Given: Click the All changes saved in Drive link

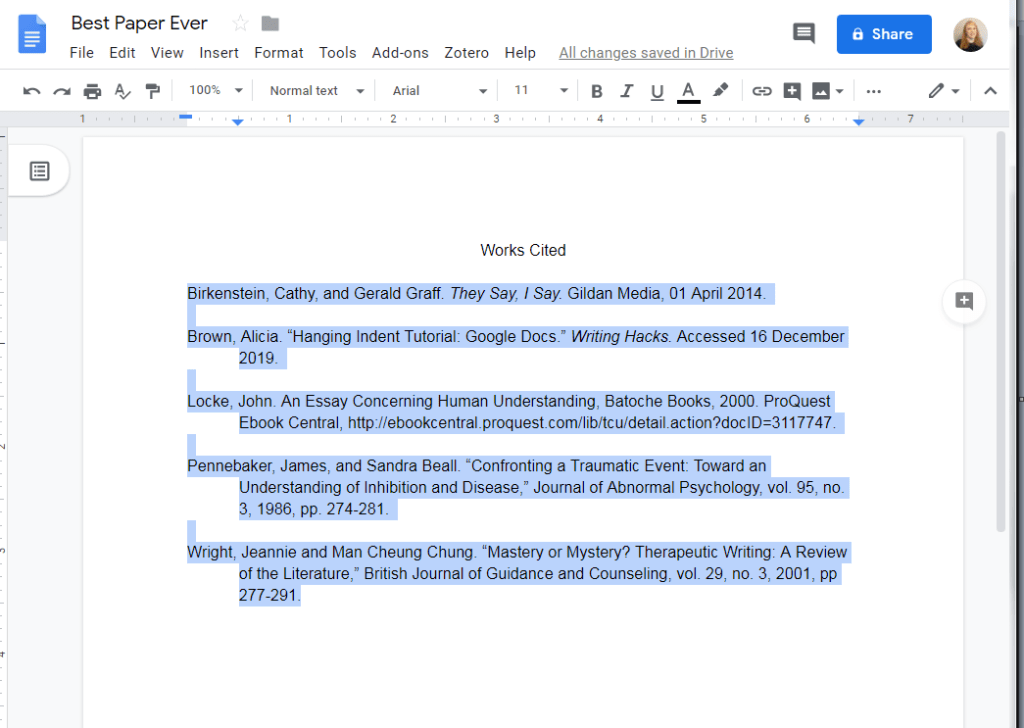Looking at the screenshot, I should tap(646, 53).
